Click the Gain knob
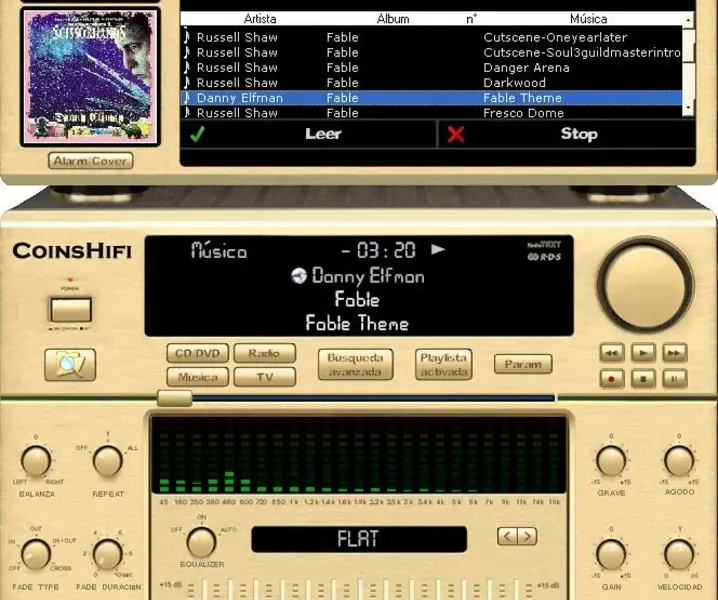718x600 pixels. click(x=611, y=554)
